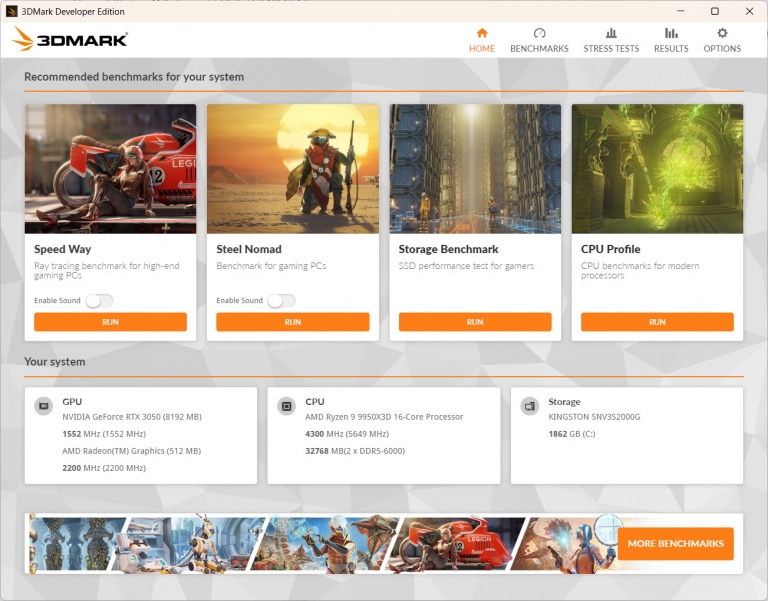This screenshot has height=601, width=768.
Task: Open the Steel Nomad thumbnail image
Action: 292,168
